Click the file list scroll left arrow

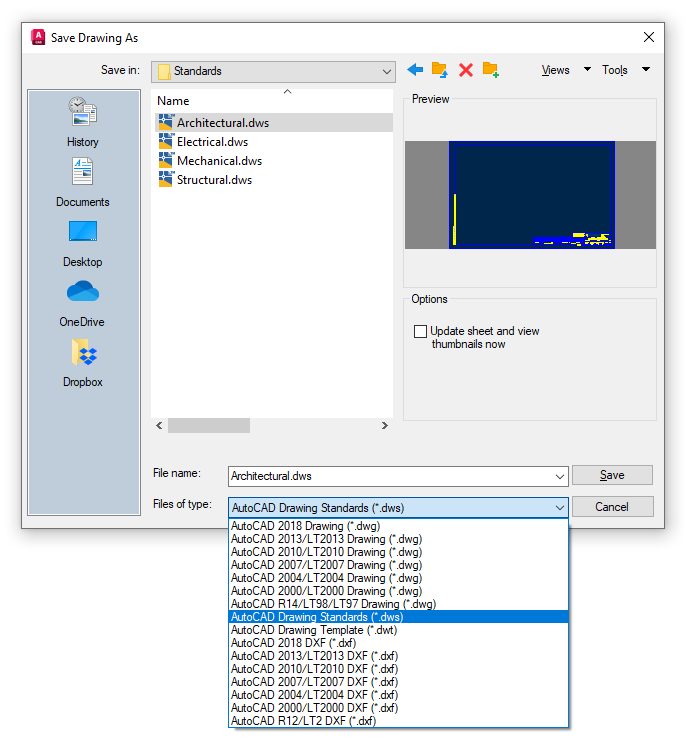pos(159,426)
